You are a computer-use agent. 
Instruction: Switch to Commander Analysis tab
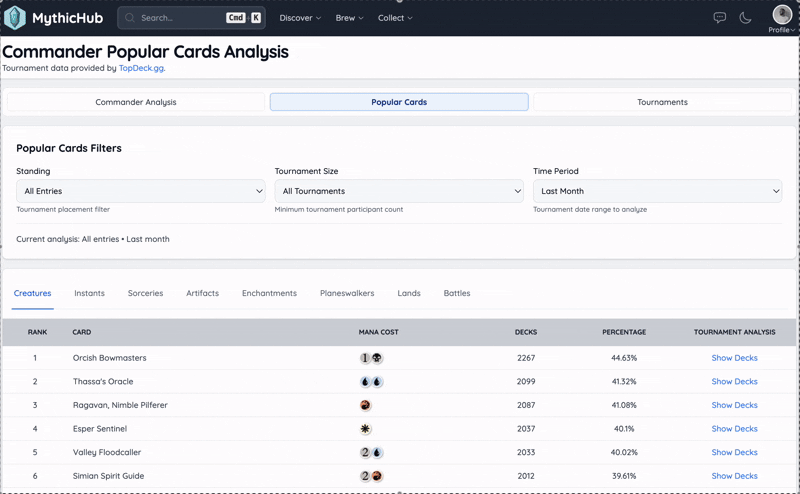click(x=136, y=102)
